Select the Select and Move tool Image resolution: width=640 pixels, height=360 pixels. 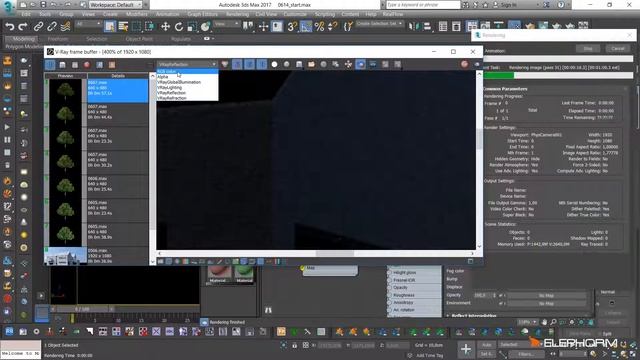pos(165,27)
